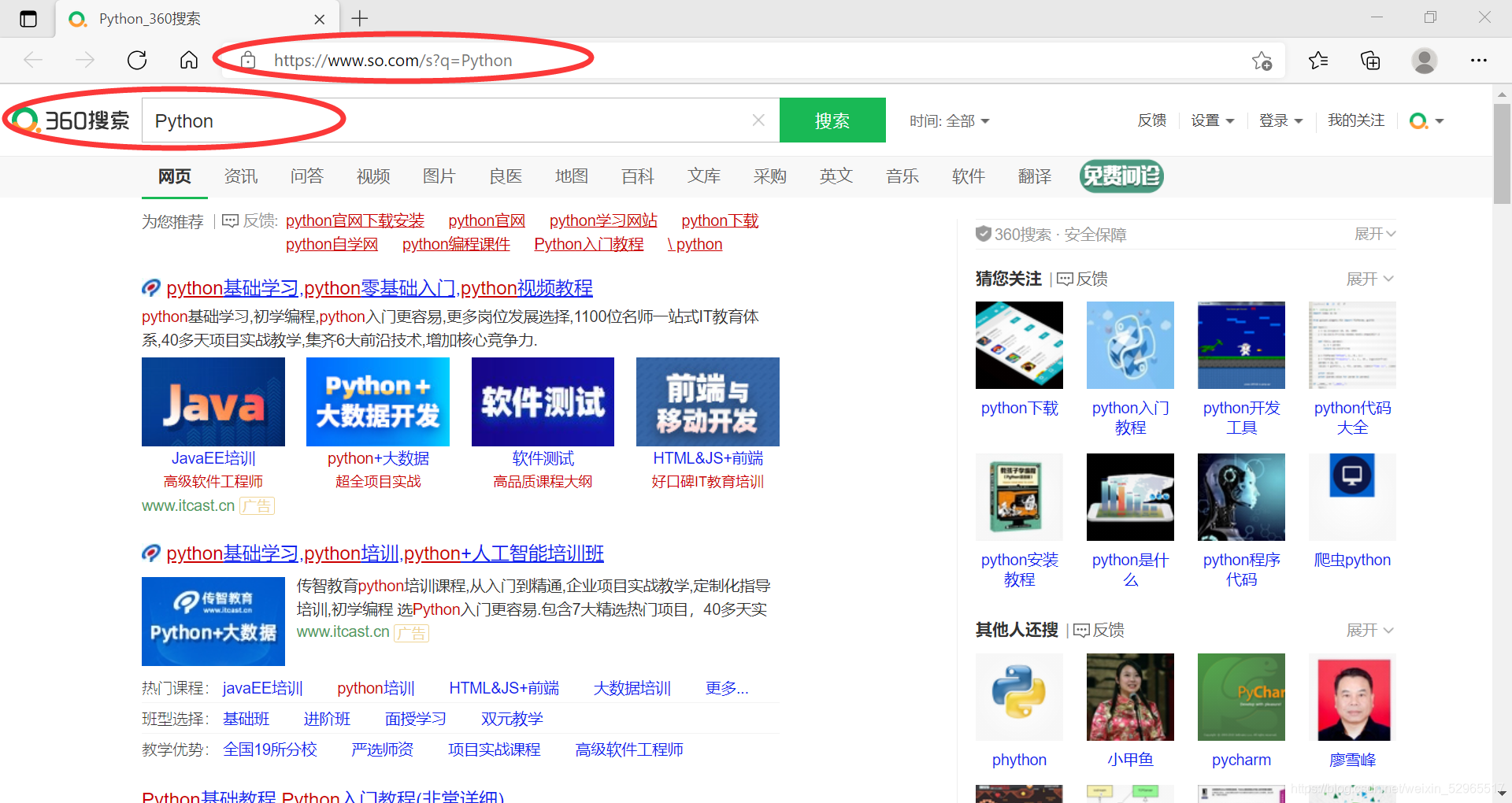Clear the search box with X icon
The image size is (1512, 803).
758,120
